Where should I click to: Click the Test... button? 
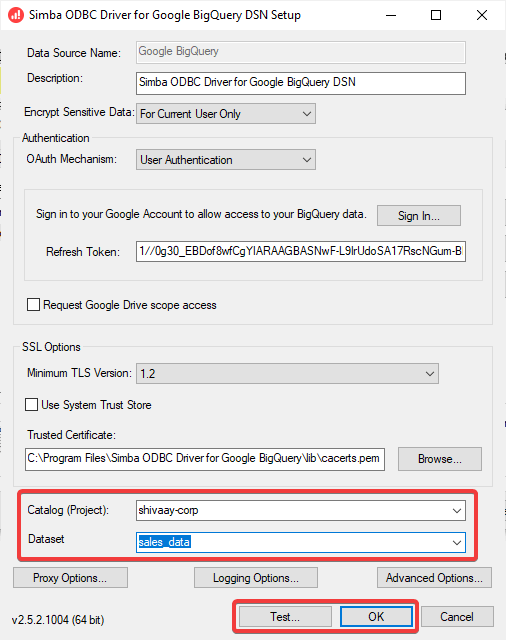click(285, 616)
